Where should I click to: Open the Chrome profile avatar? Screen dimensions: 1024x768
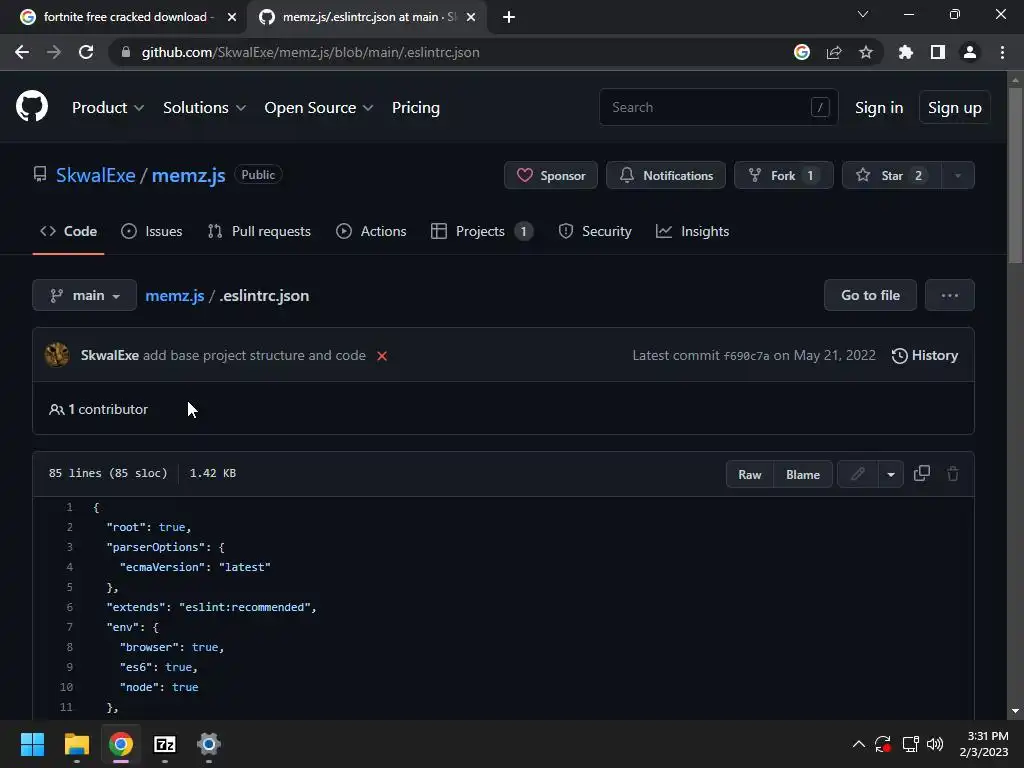click(x=970, y=52)
